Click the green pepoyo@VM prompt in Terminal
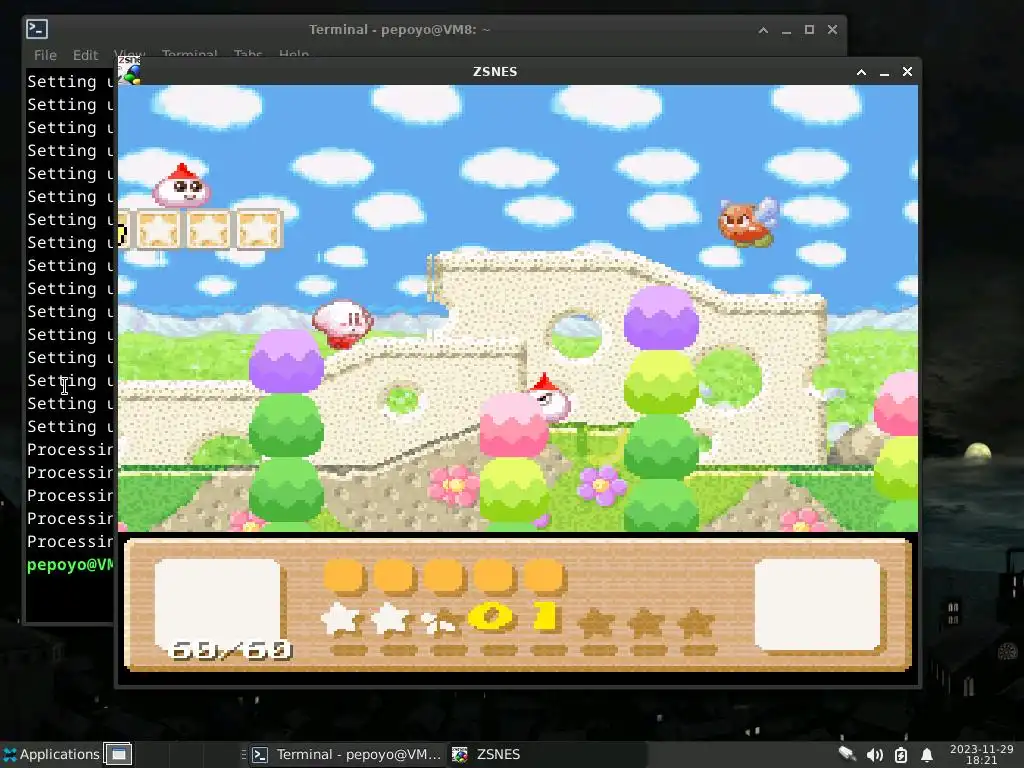1024x768 pixels. (70, 565)
